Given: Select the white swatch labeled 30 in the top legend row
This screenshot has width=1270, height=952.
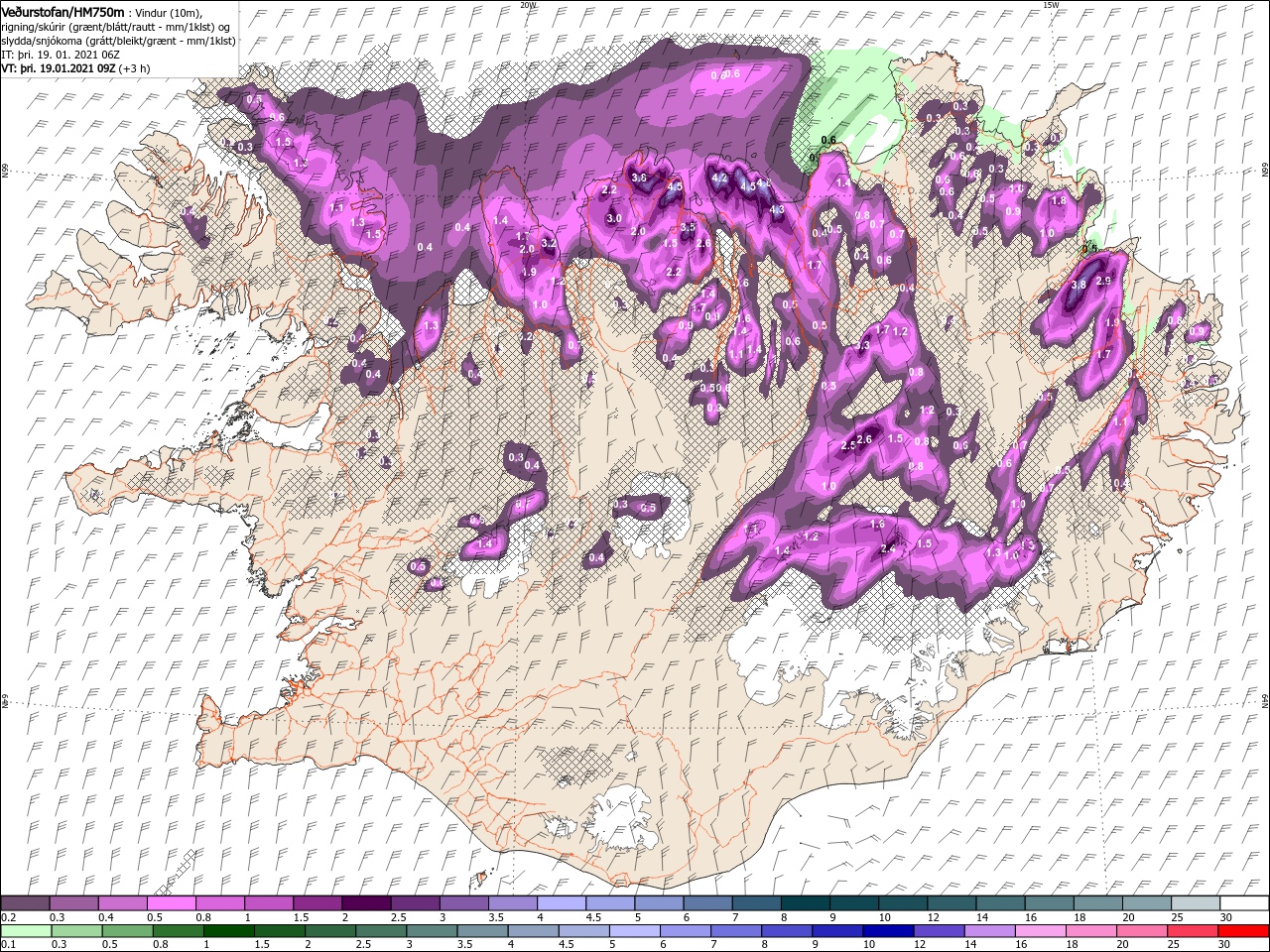Looking at the screenshot, I should coord(1243,902).
